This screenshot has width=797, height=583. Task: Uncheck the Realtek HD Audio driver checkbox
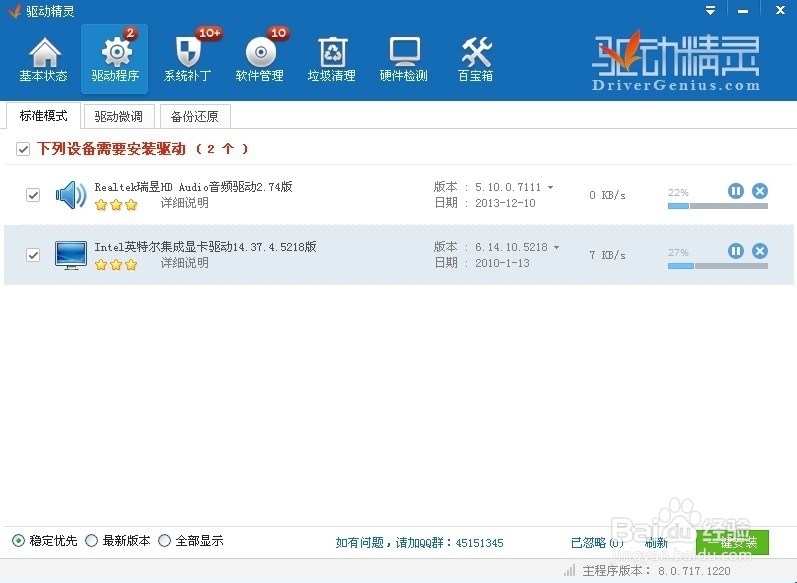[x=33, y=195]
